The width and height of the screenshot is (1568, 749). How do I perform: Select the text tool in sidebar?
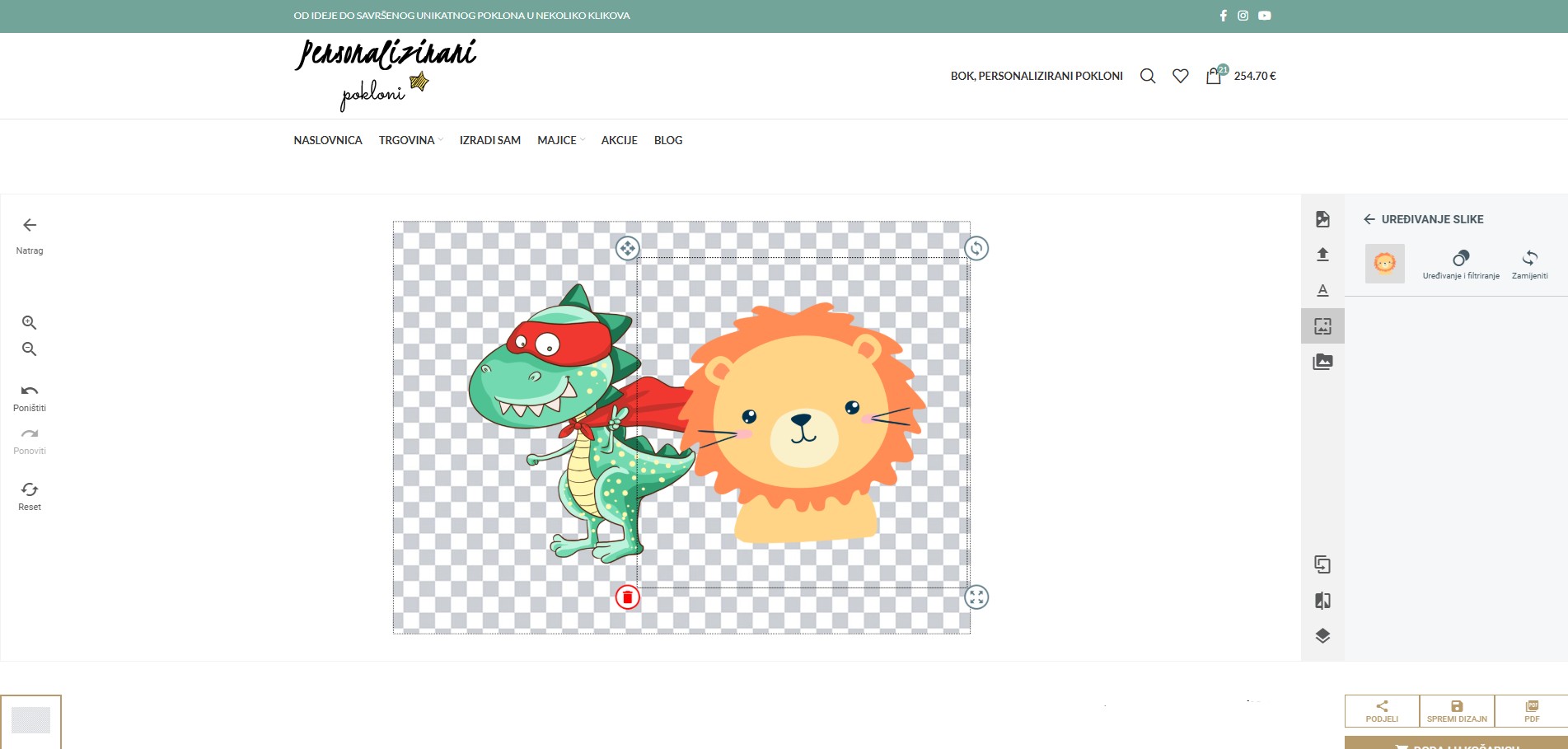click(x=1322, y=290)
